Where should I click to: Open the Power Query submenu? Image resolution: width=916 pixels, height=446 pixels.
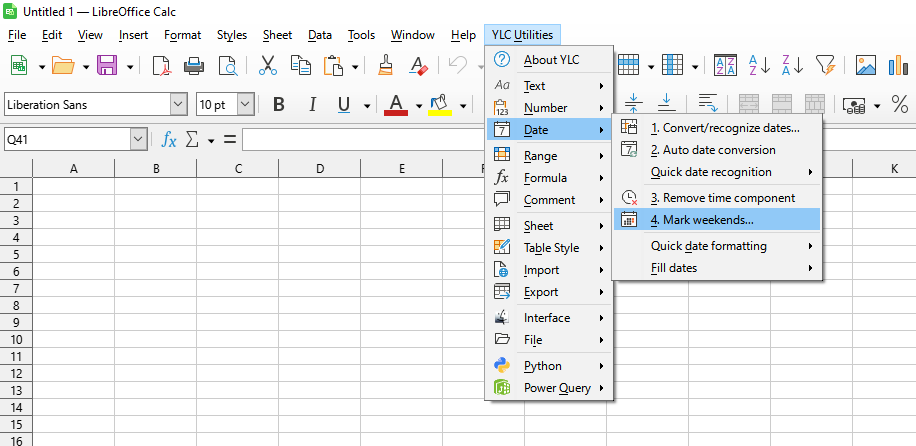(557, 388)
